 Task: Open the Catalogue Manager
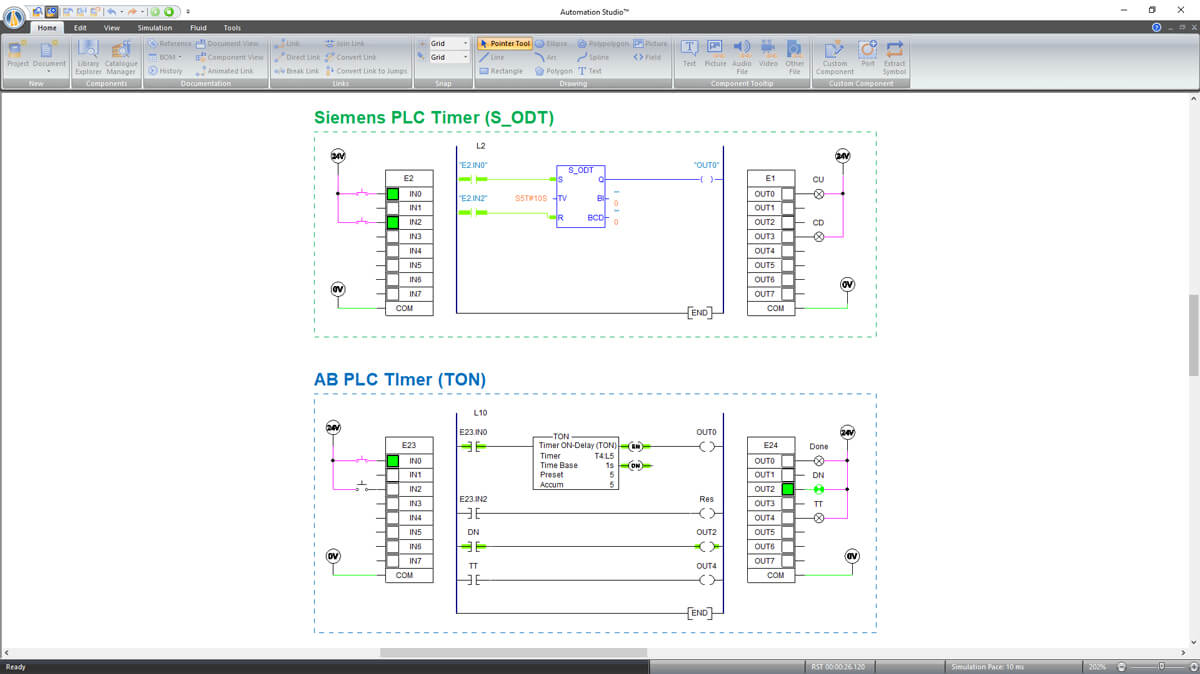coord(121,57)
